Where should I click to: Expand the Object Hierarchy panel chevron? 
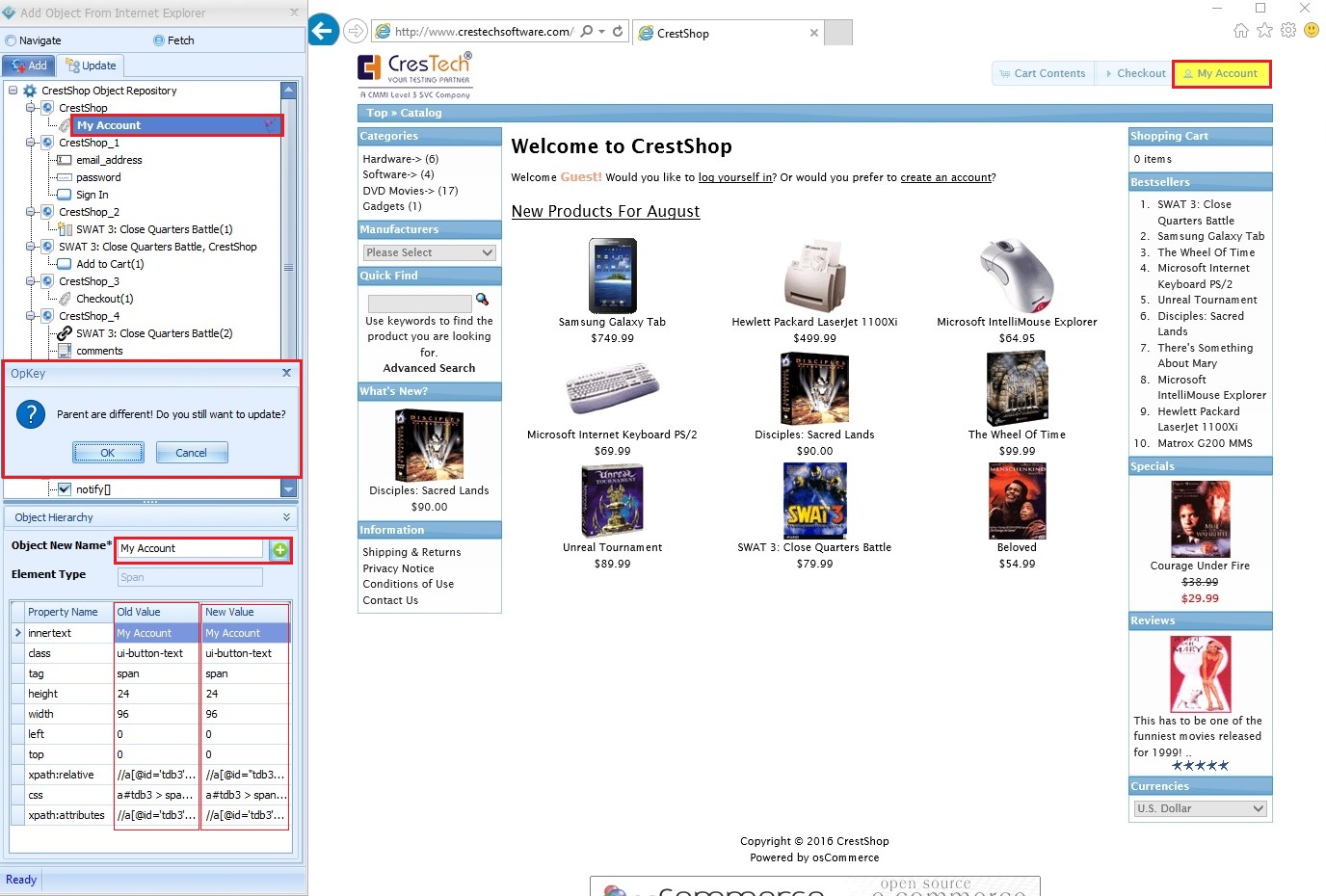286,517
